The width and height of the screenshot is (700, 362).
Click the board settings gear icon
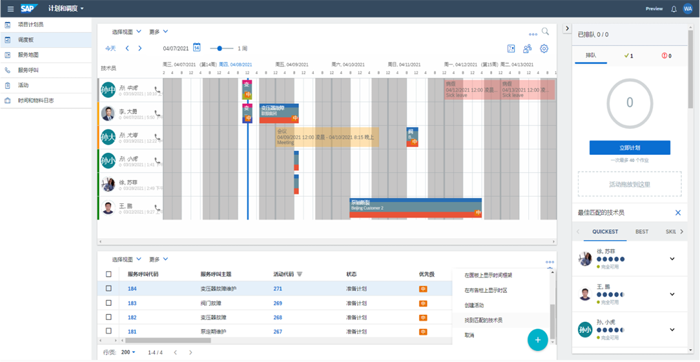tap(544, 49)
